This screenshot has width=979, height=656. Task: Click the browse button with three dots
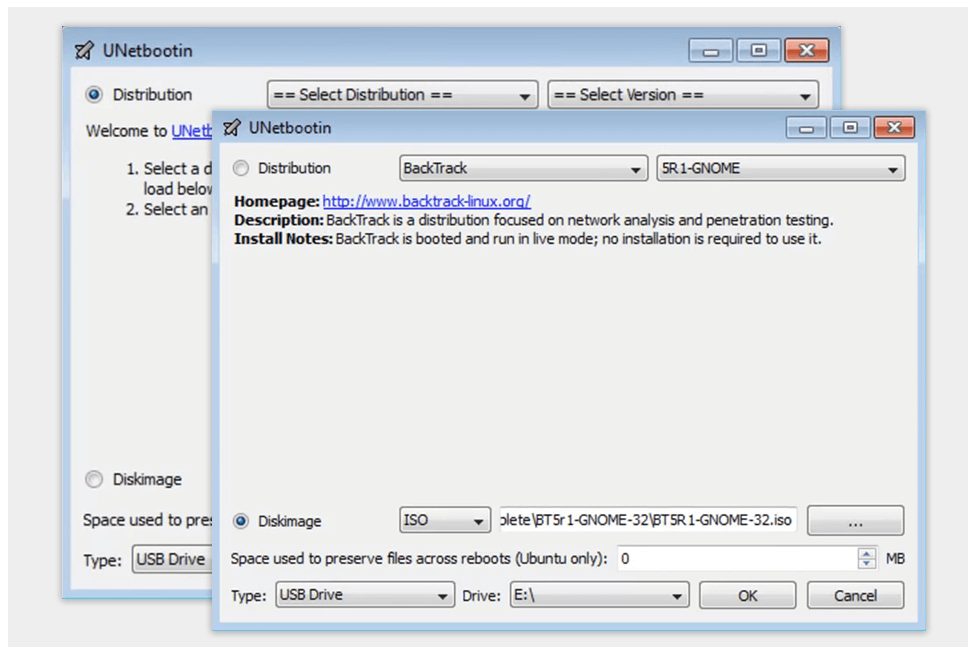[855, 521]
